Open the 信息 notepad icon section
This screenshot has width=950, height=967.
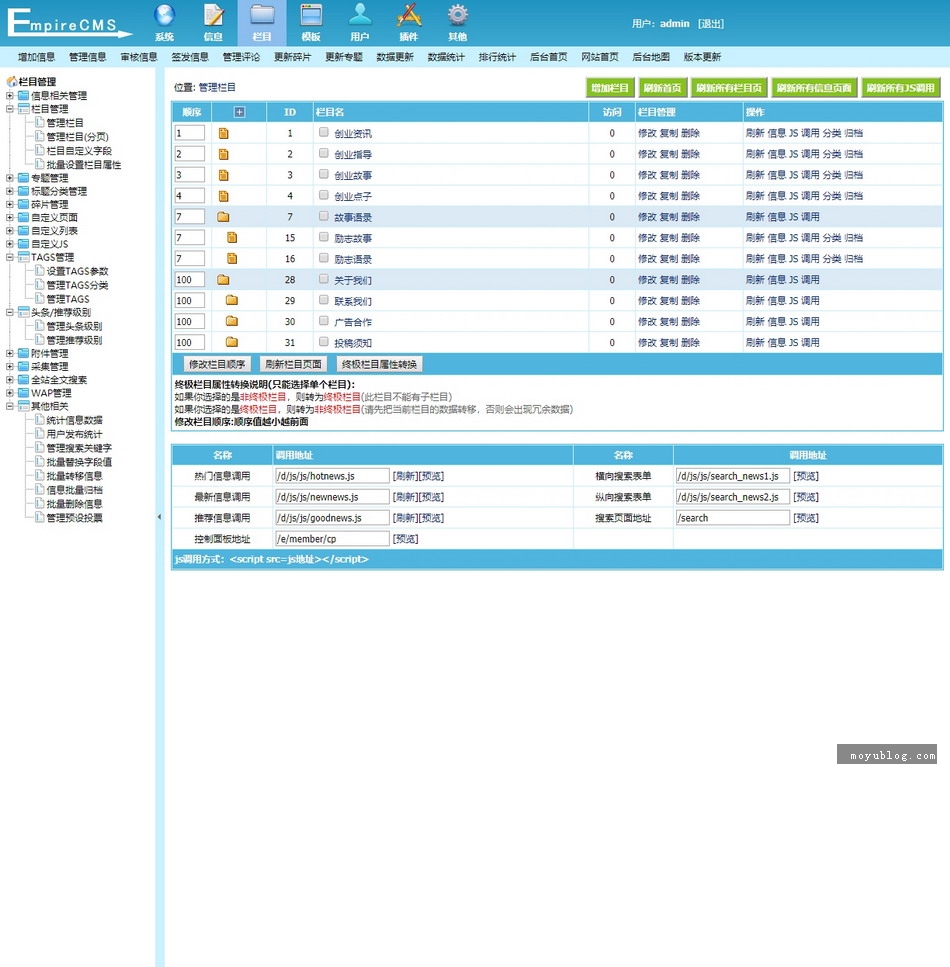coord(213,22)
